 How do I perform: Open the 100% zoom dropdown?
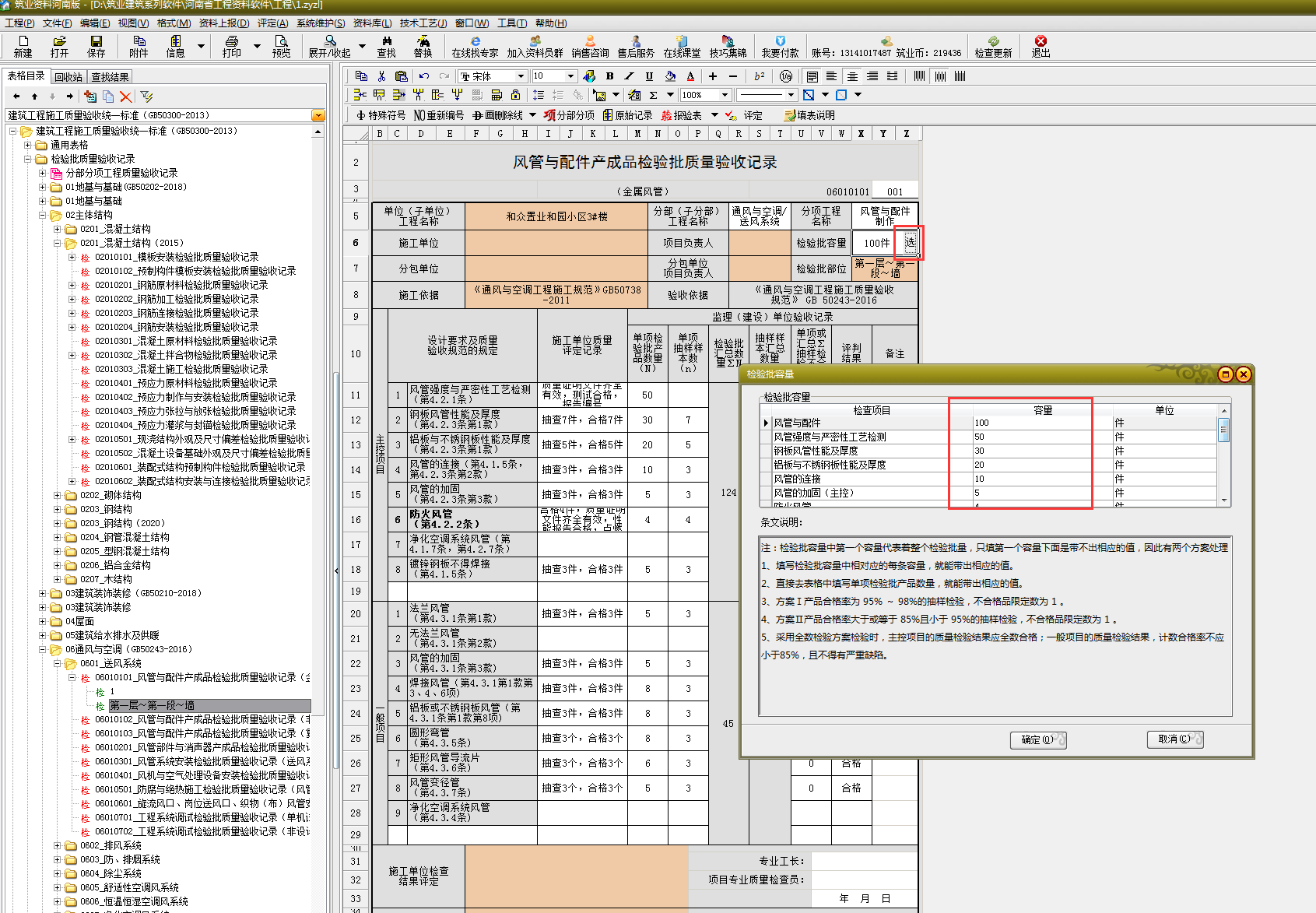(725, 95)
